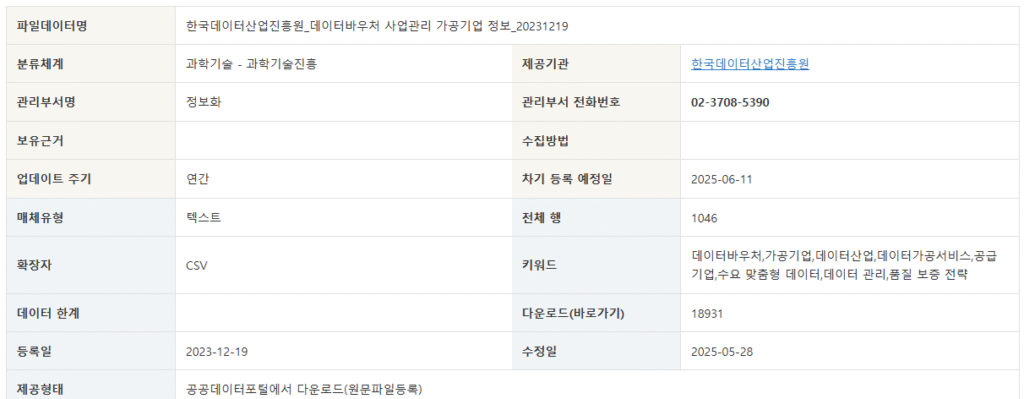This screenshot has width=1024, height=399.
Task: Open the 한국데이터산업진흥원 provider link
Action: click(x=750, y=64)
